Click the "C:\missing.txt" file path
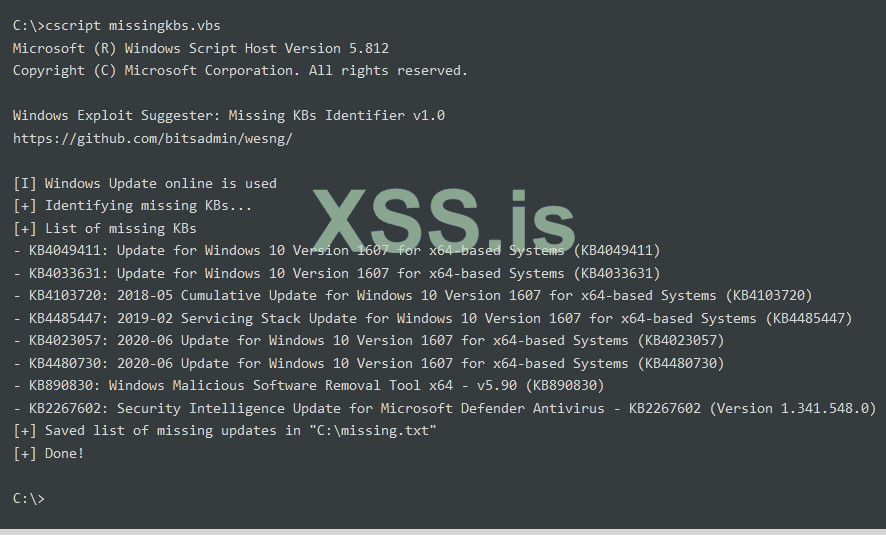 (x=361, y=430)
